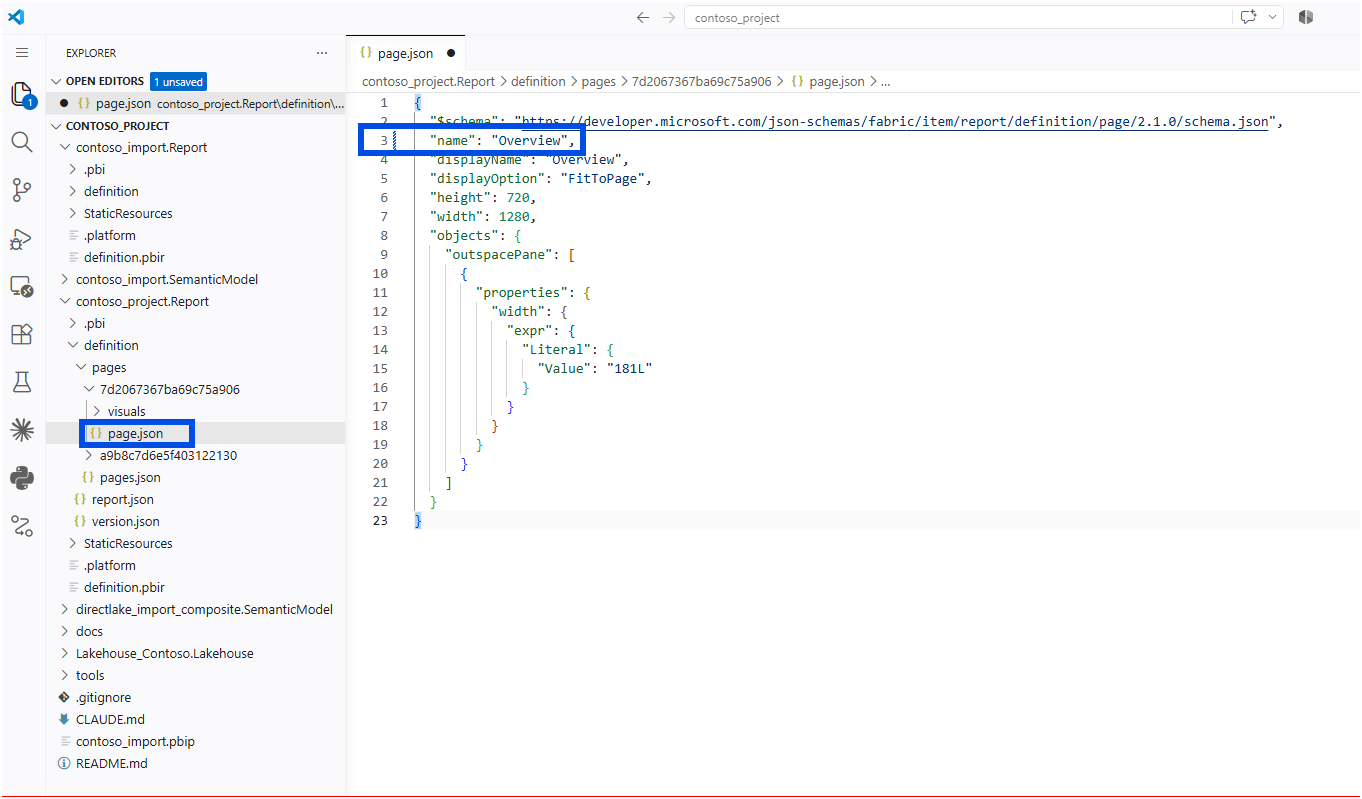Open the hamburger application menu
This screenshot has height=799, width=1362.
(x=22, y=53)
